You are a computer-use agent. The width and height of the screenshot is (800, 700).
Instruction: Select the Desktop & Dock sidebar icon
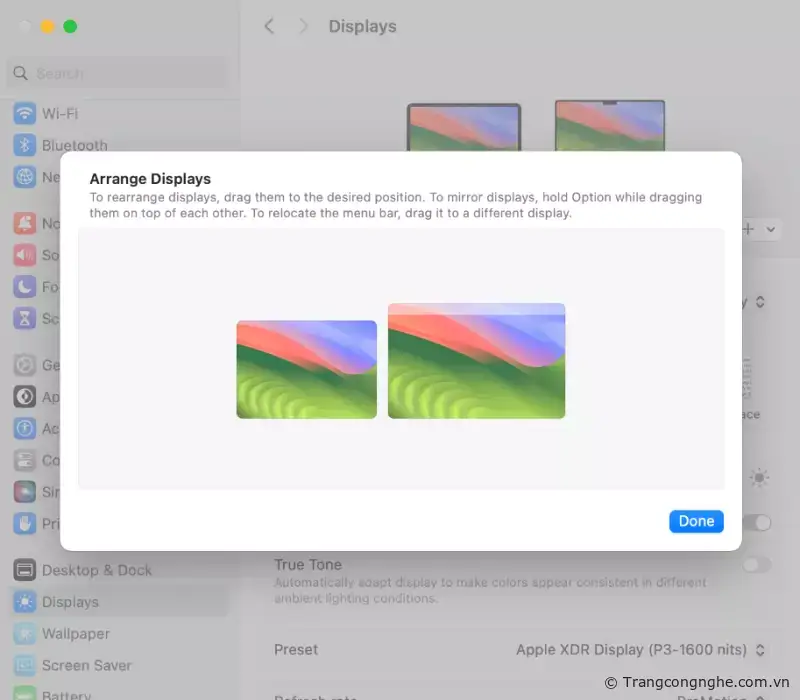tap(24, 570)
